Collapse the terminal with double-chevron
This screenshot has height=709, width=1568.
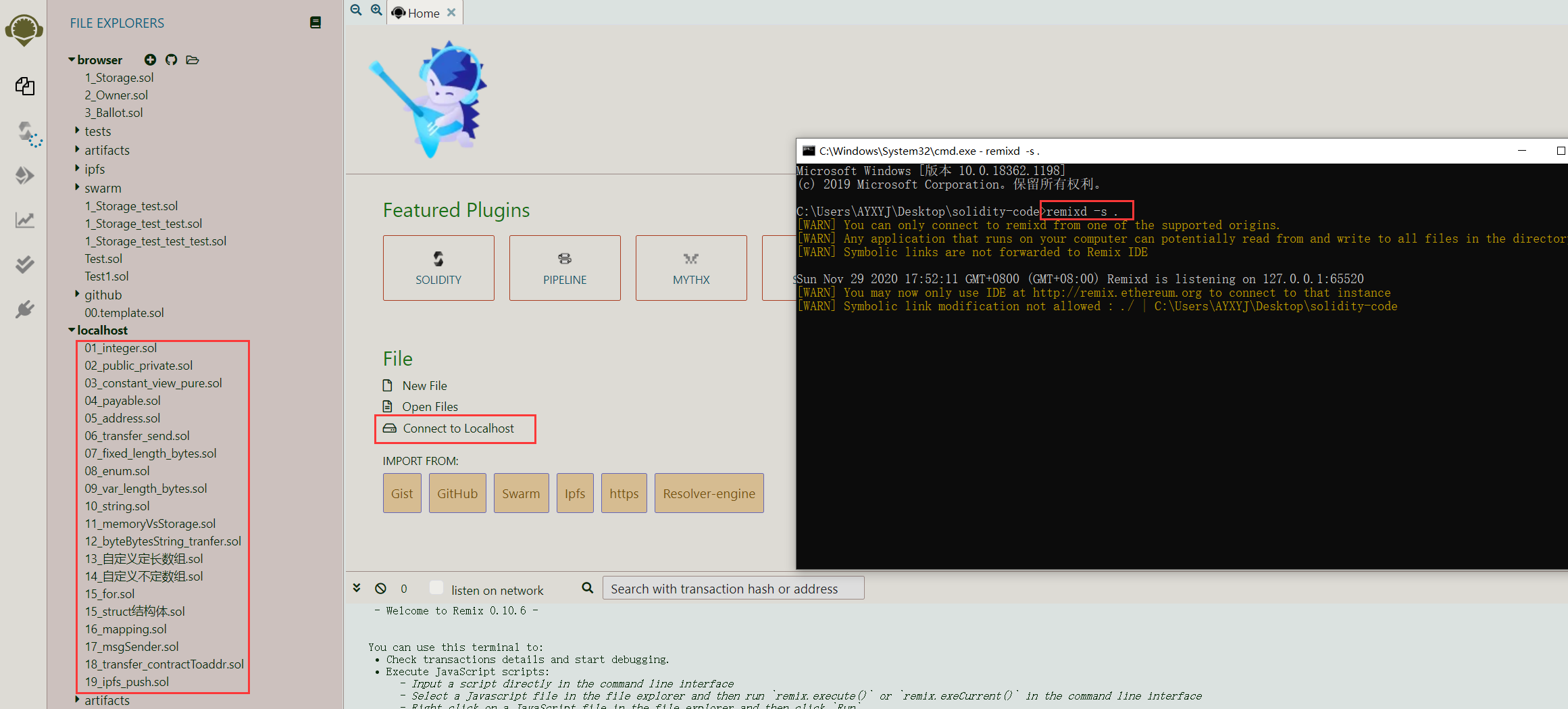pyautogui.click(x=357, y=588)
